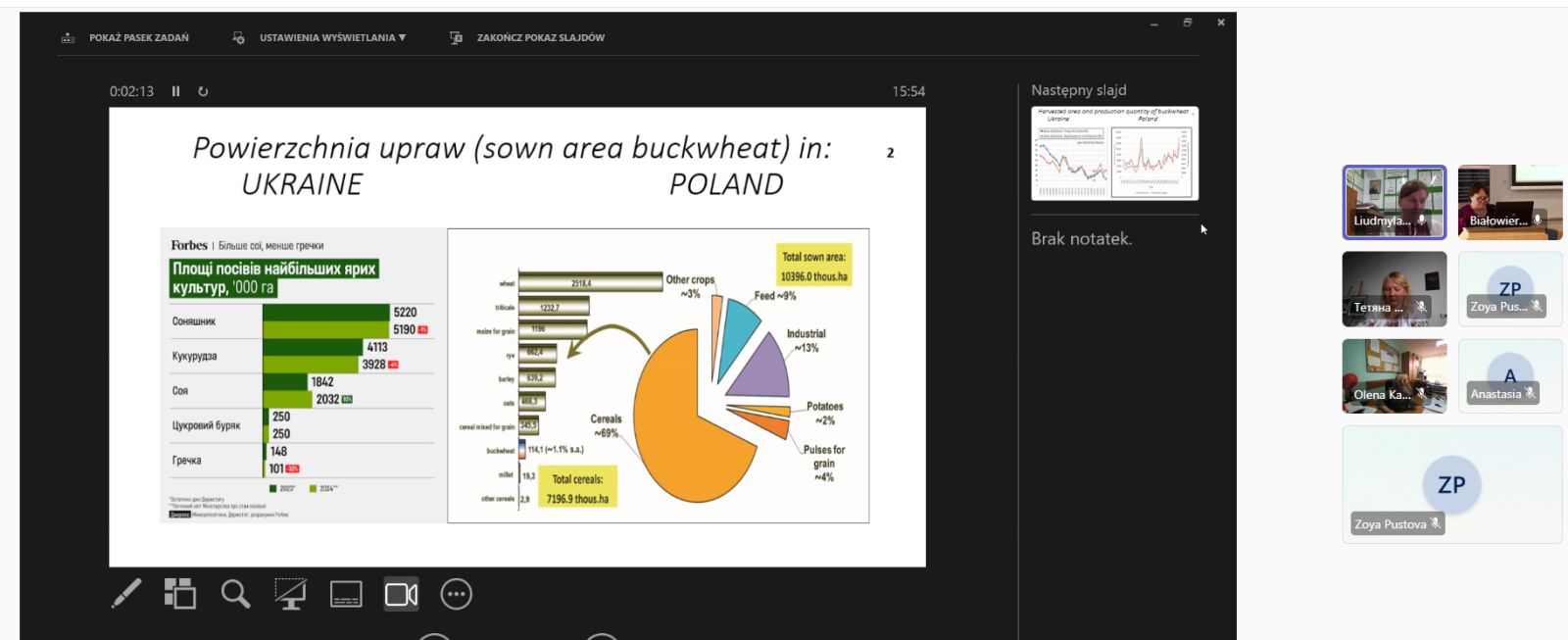Click the next slide thumbnail preview
1568x640 pixels.
[1114, 153]
